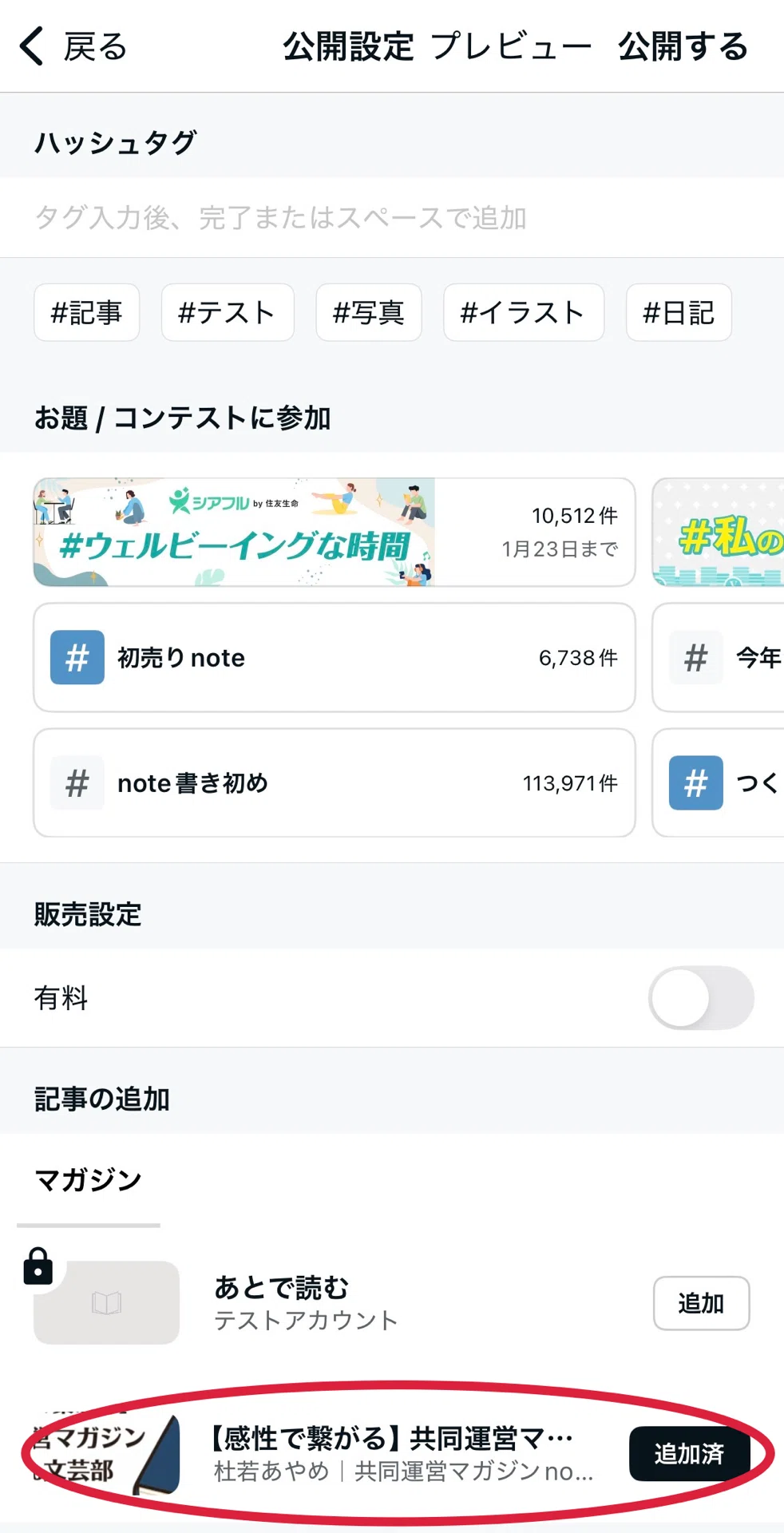The height and width of the screenshot is (1533, 784).
Task: Tap the back chevron icon
Action: [x=32, y=46]
